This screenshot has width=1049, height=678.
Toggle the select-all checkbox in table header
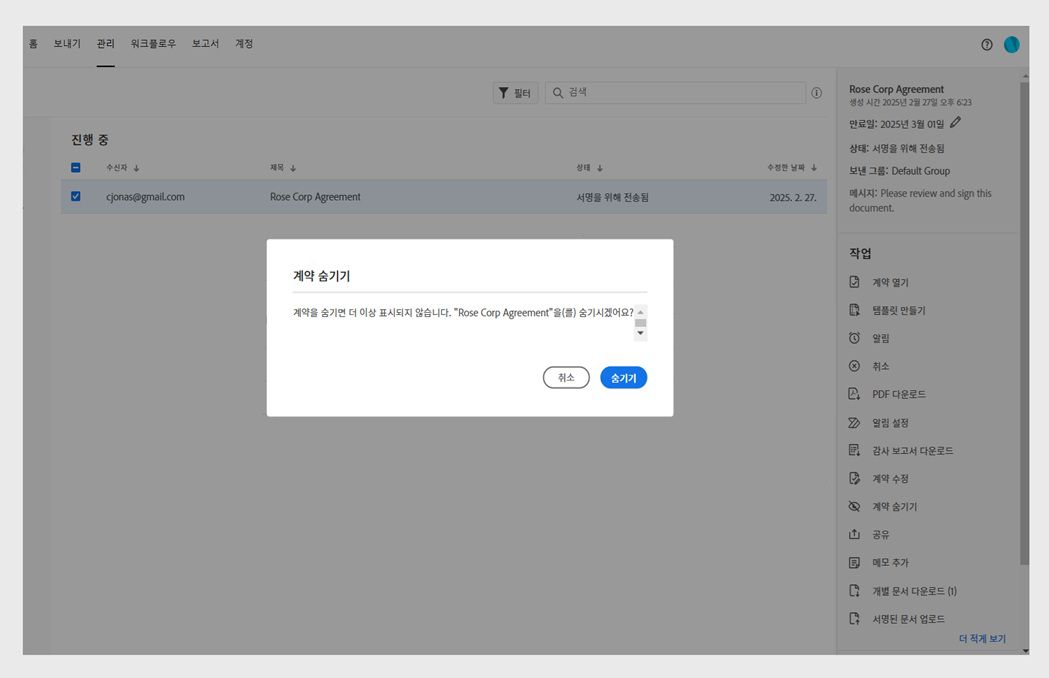click(75, 167)
